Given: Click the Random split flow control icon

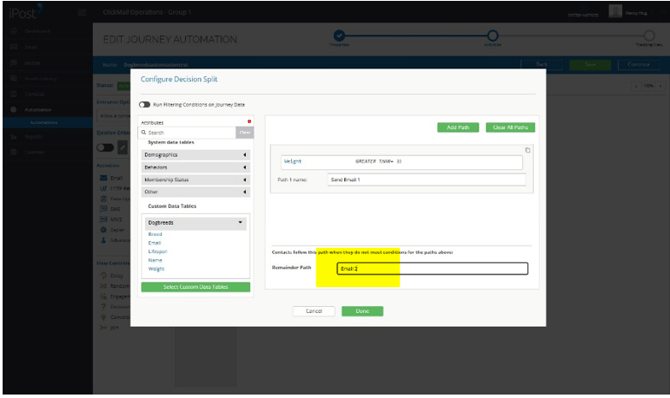Looking at the screenshot, I should click(103, 286).
